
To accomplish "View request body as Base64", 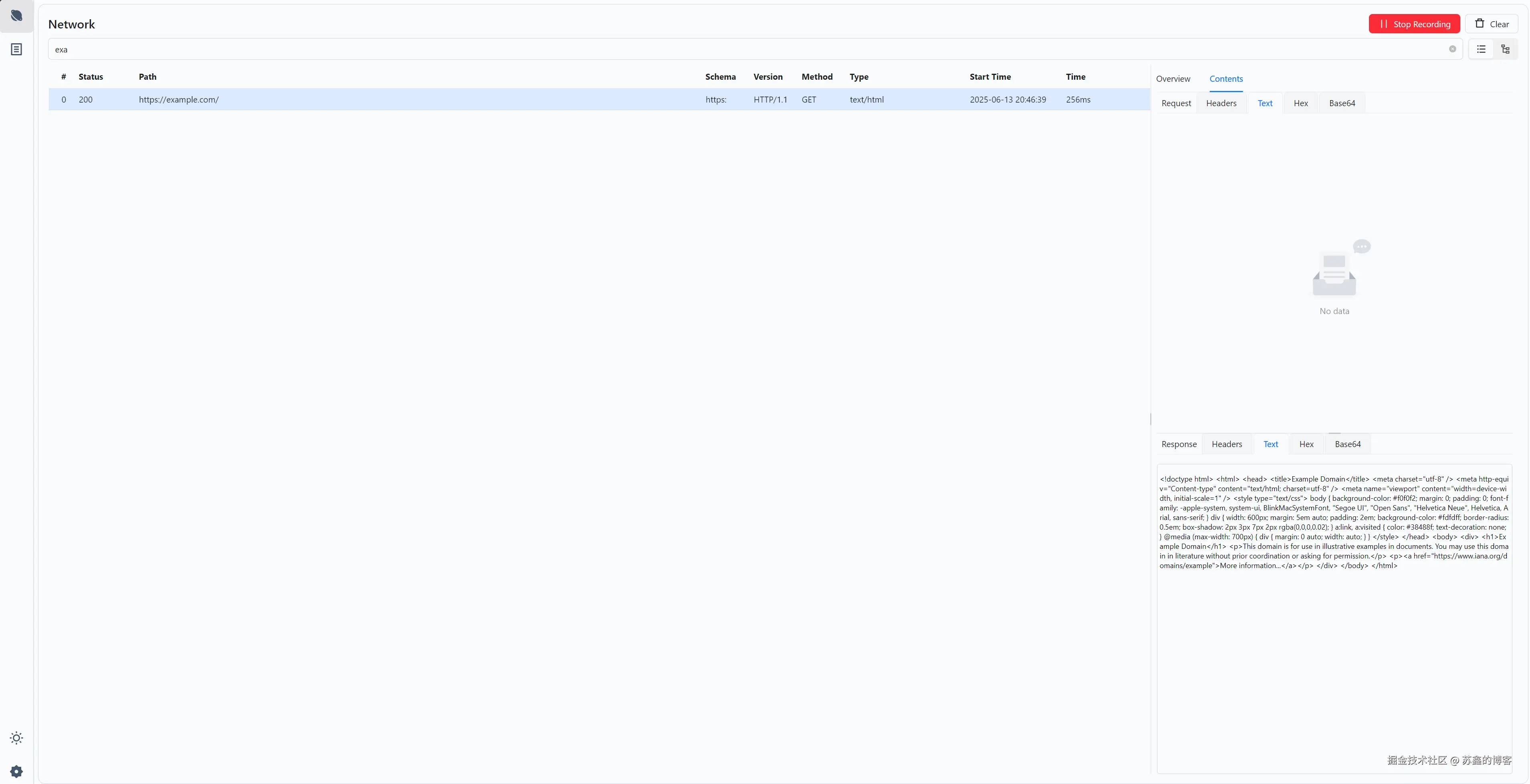I will pos(1342,103).
